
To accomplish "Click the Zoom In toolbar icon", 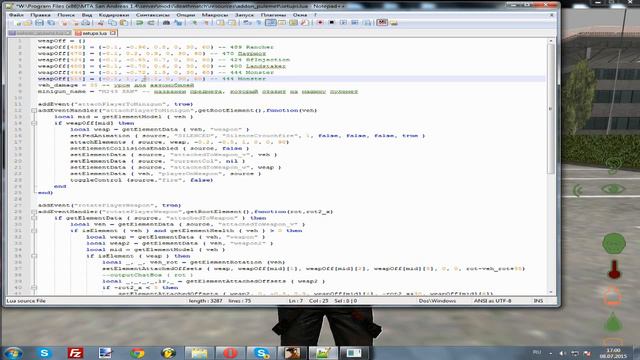I will 194,23.
